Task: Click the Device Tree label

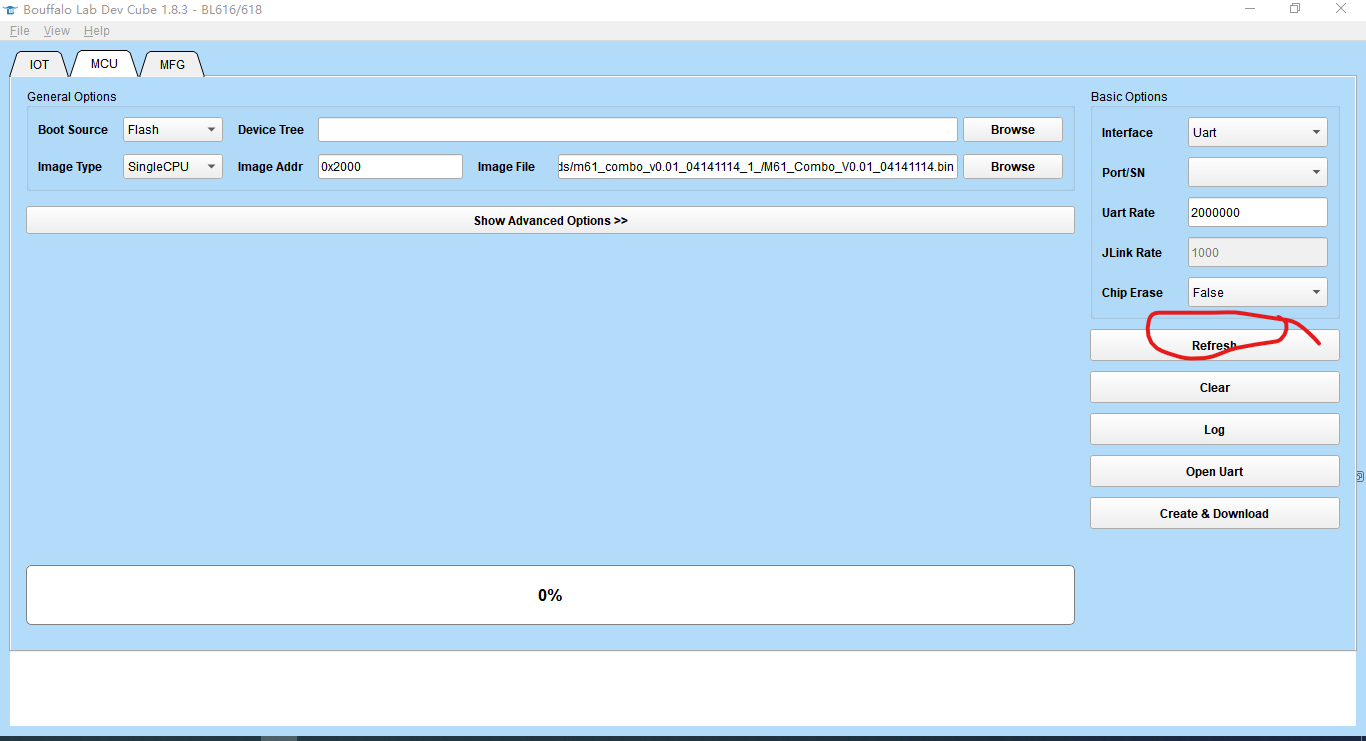Action: [271, 130]
